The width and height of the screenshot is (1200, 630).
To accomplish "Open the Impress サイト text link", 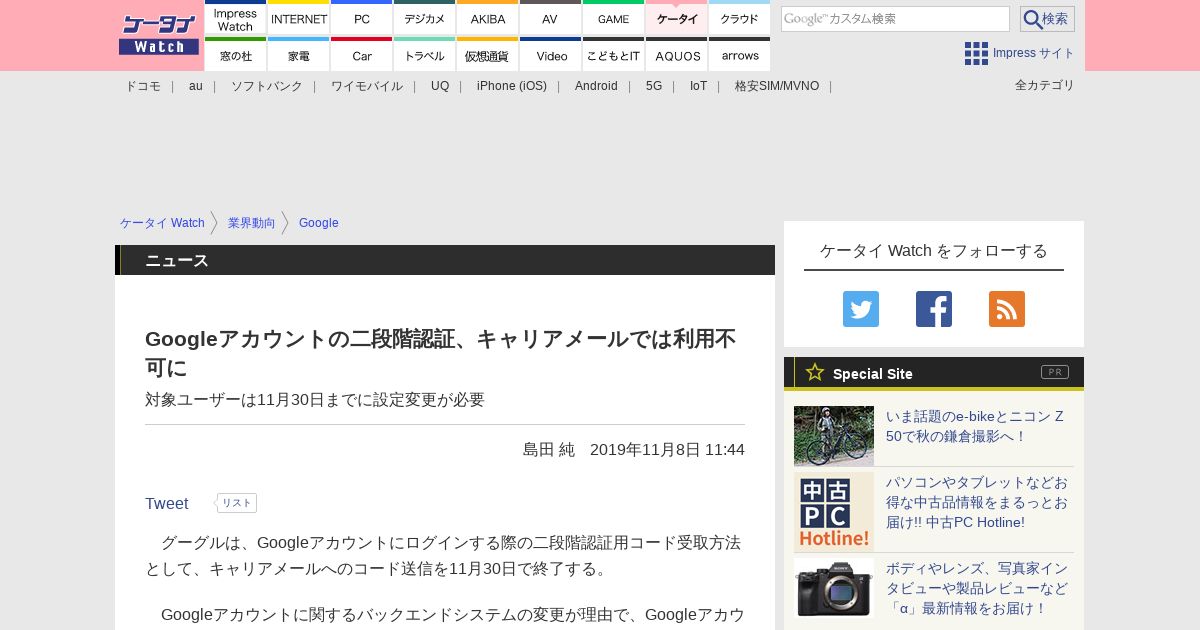I will [1034, 53].
